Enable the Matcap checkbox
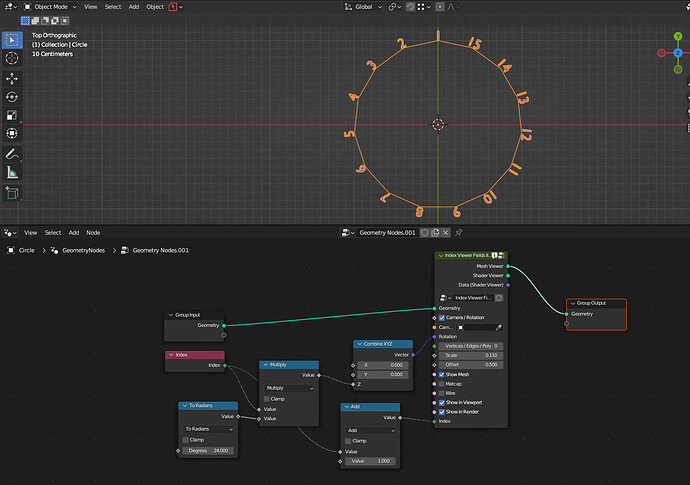This screenshot has width=690, height=485. click(442, 384)
